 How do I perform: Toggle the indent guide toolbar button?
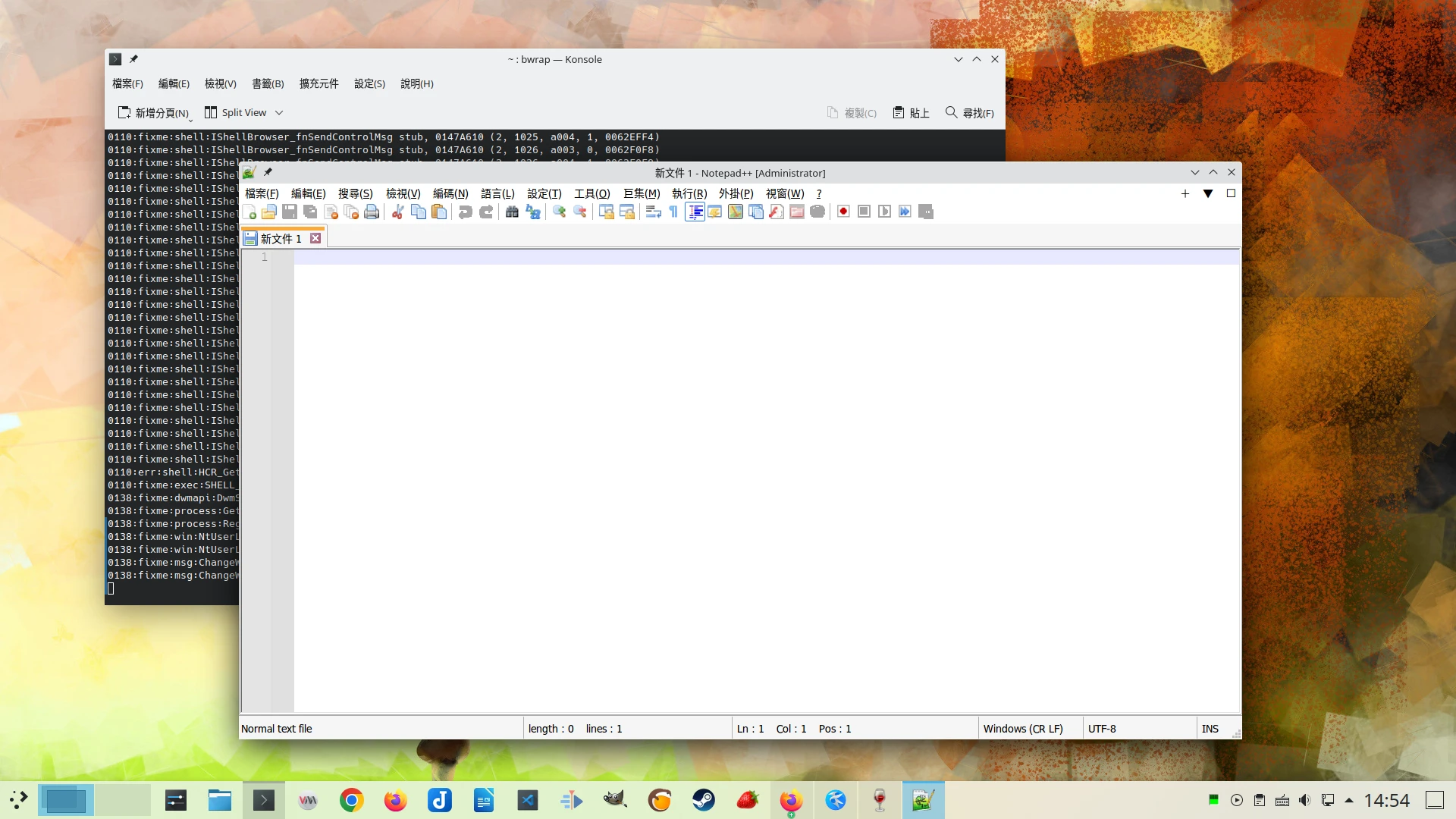(x=695, y=212)
